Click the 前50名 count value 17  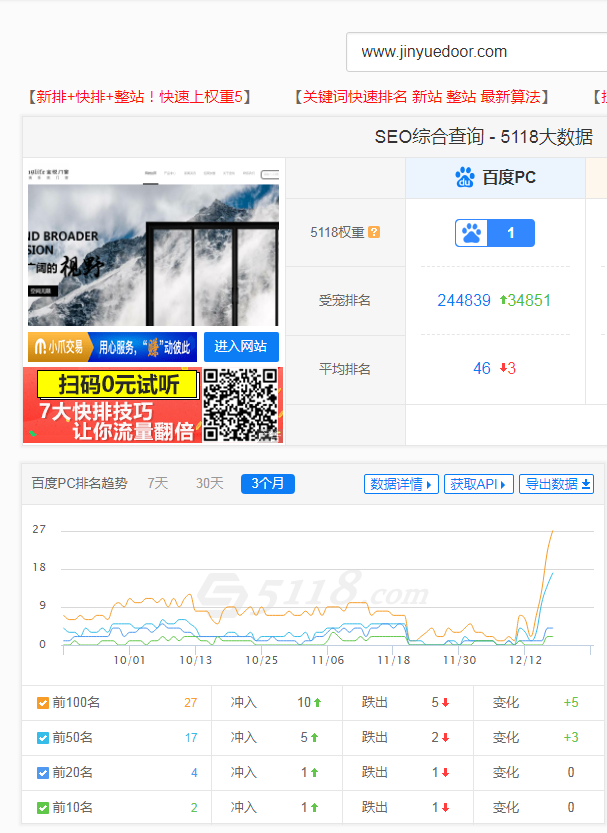click(191, 738)
